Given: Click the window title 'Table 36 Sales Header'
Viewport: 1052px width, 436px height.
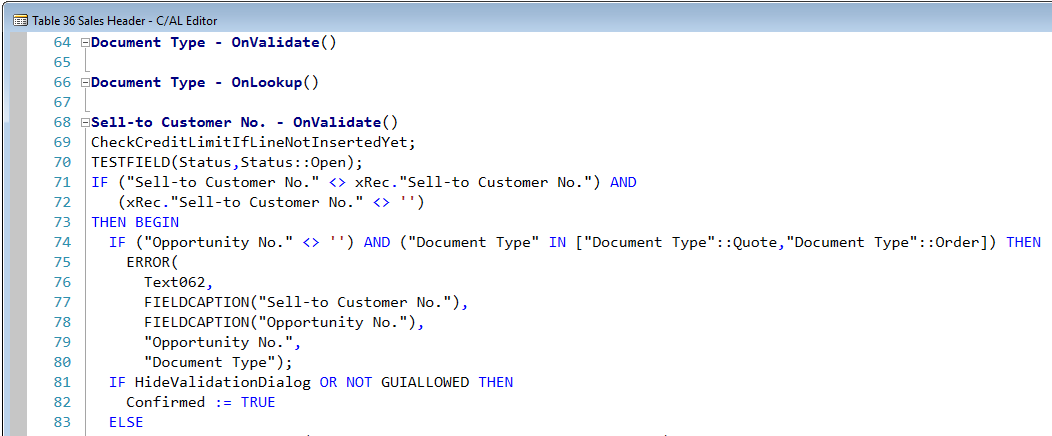Looking at the screenshot, I should [124, 20].
